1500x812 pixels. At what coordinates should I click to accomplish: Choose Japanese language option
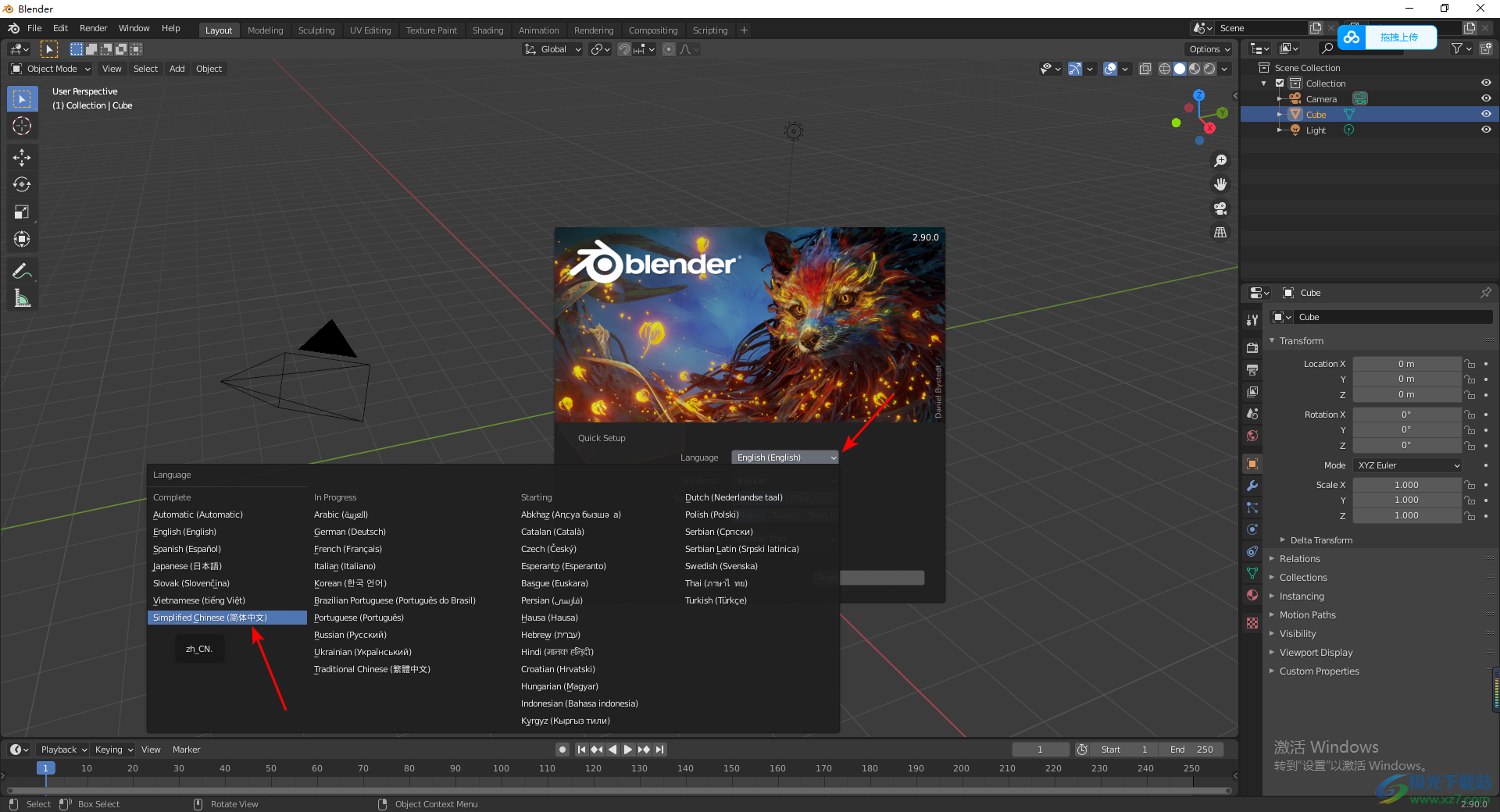point(187,566)
